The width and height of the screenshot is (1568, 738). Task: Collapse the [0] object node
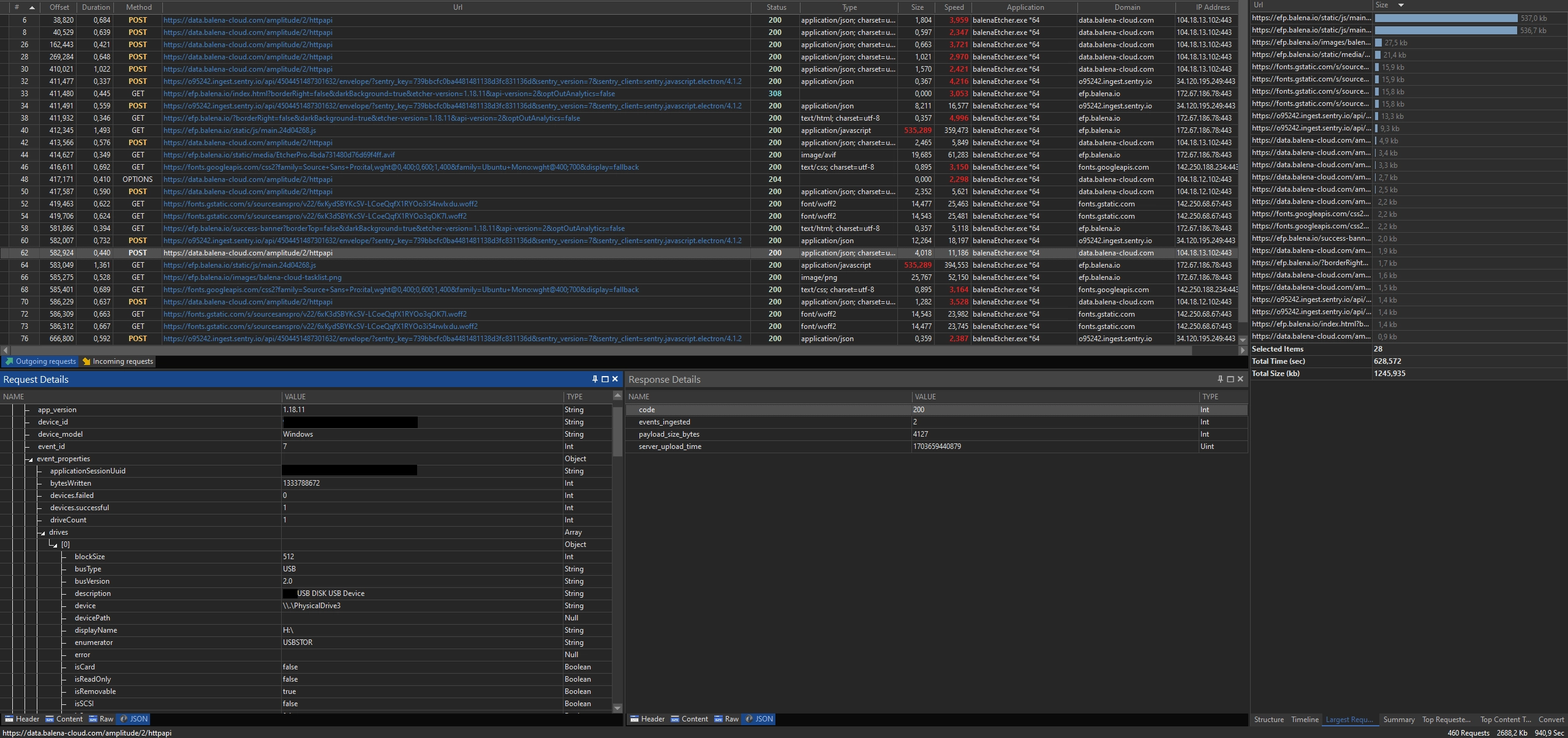click(x=55, y=545)
